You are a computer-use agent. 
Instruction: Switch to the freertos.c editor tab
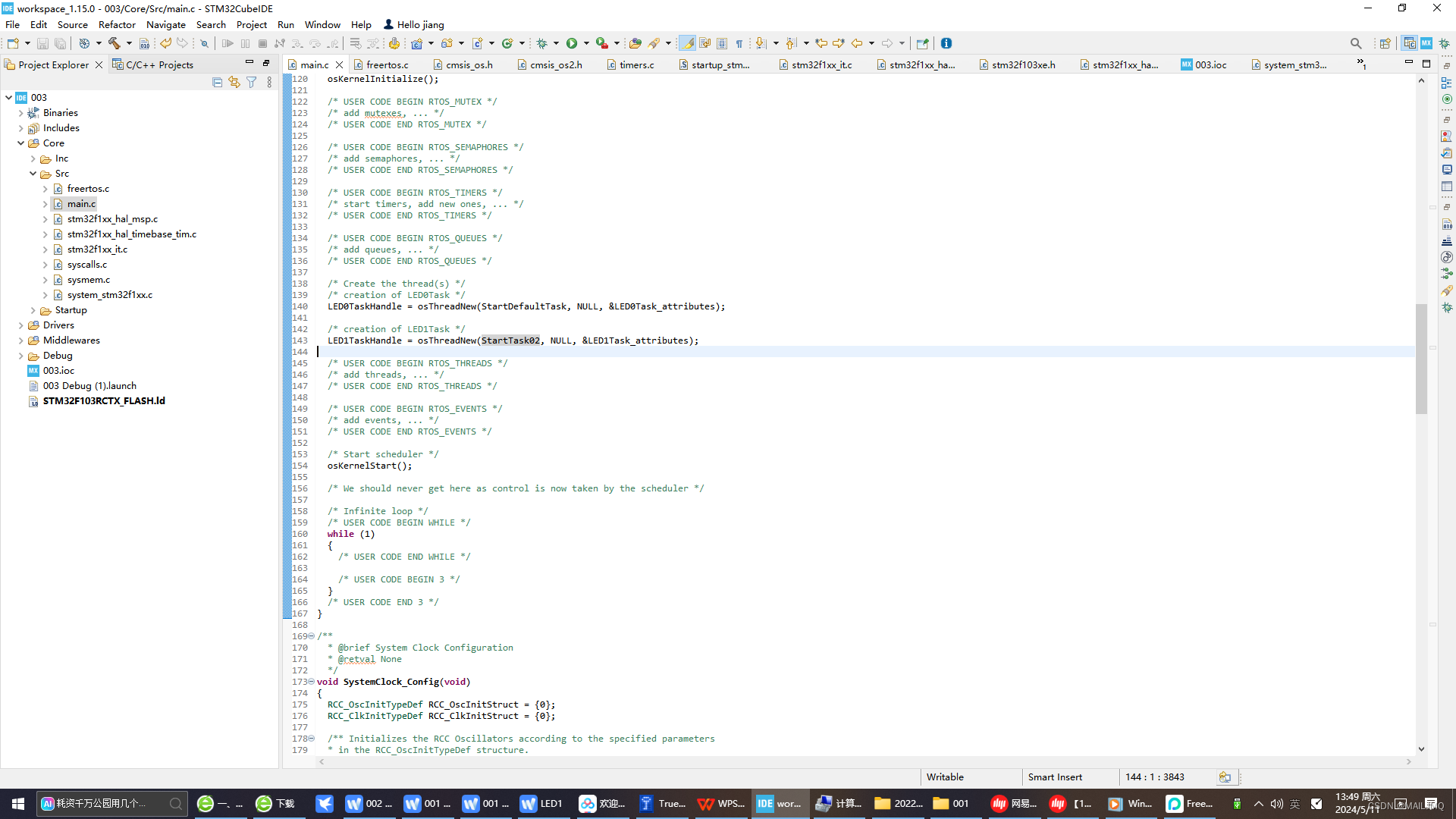pyautogui.click(x=387, y=64)
